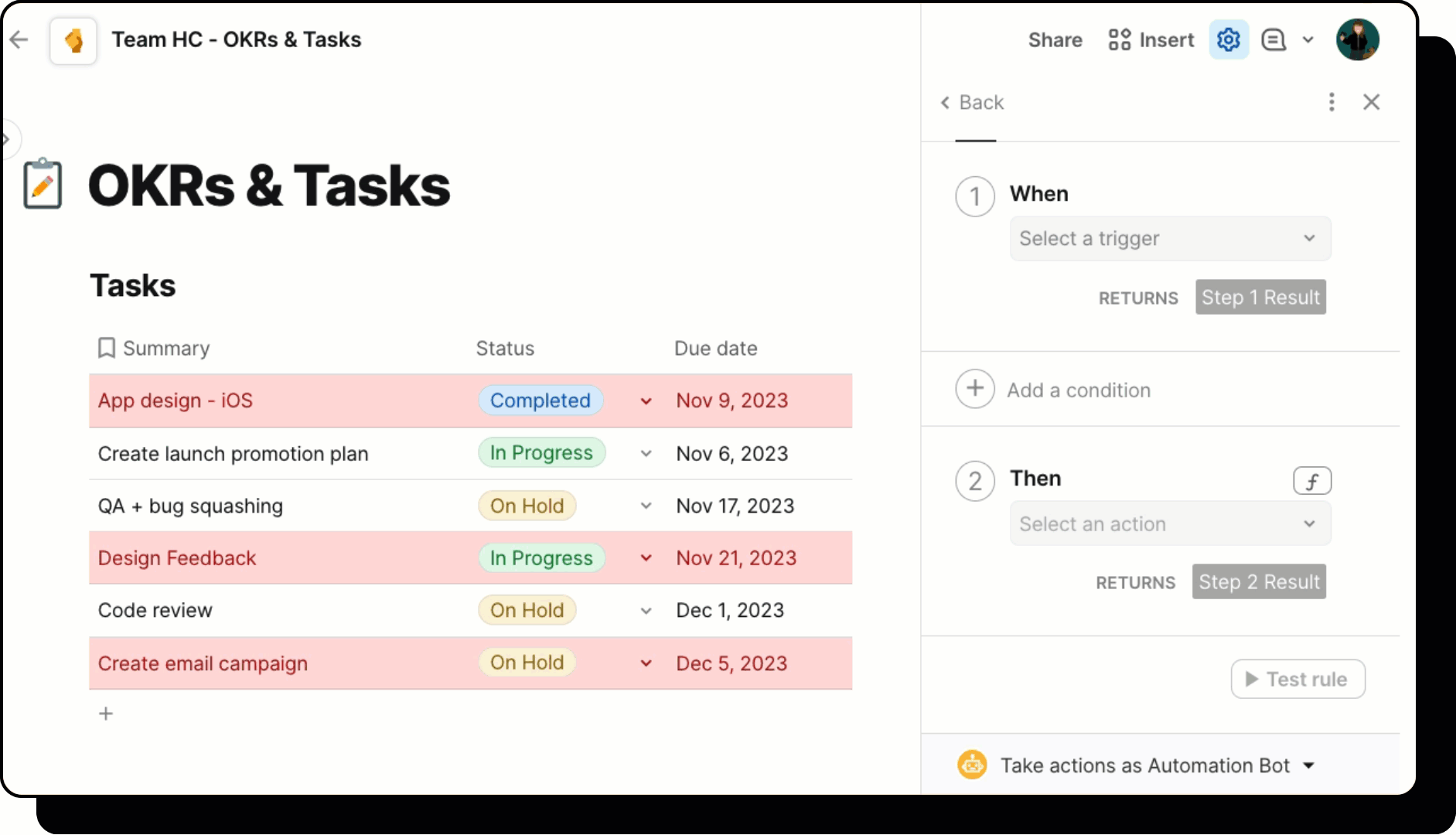The image size is (1456, 835).
Task: Click the back arrow in the top bar
Action: 19,39
